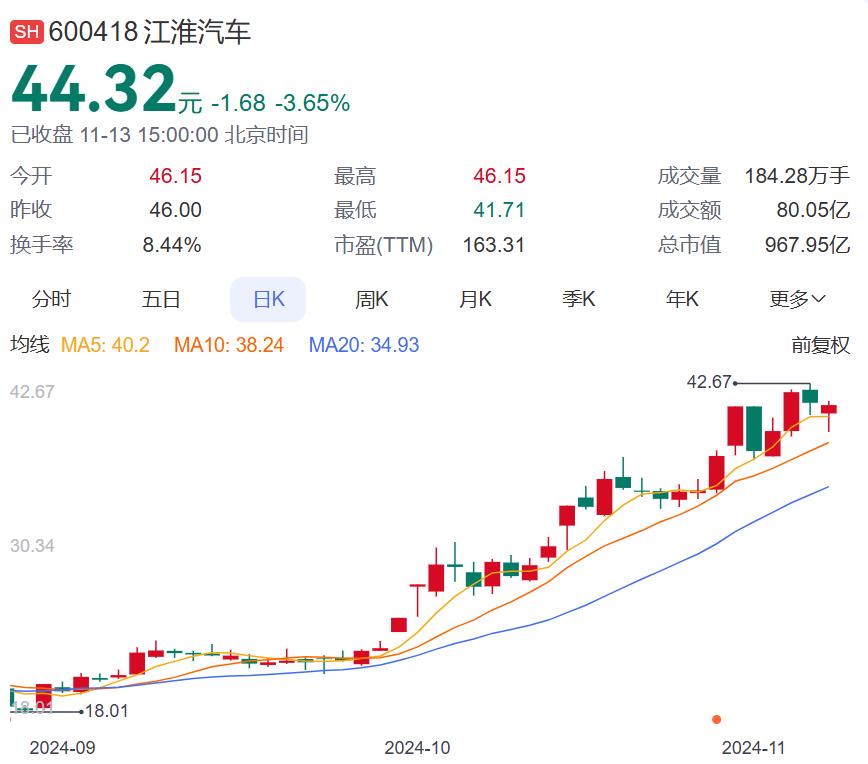Open the 前复权 adjustment selector
This screenshot has height=764, width=868.
click(x=820, y=345)
